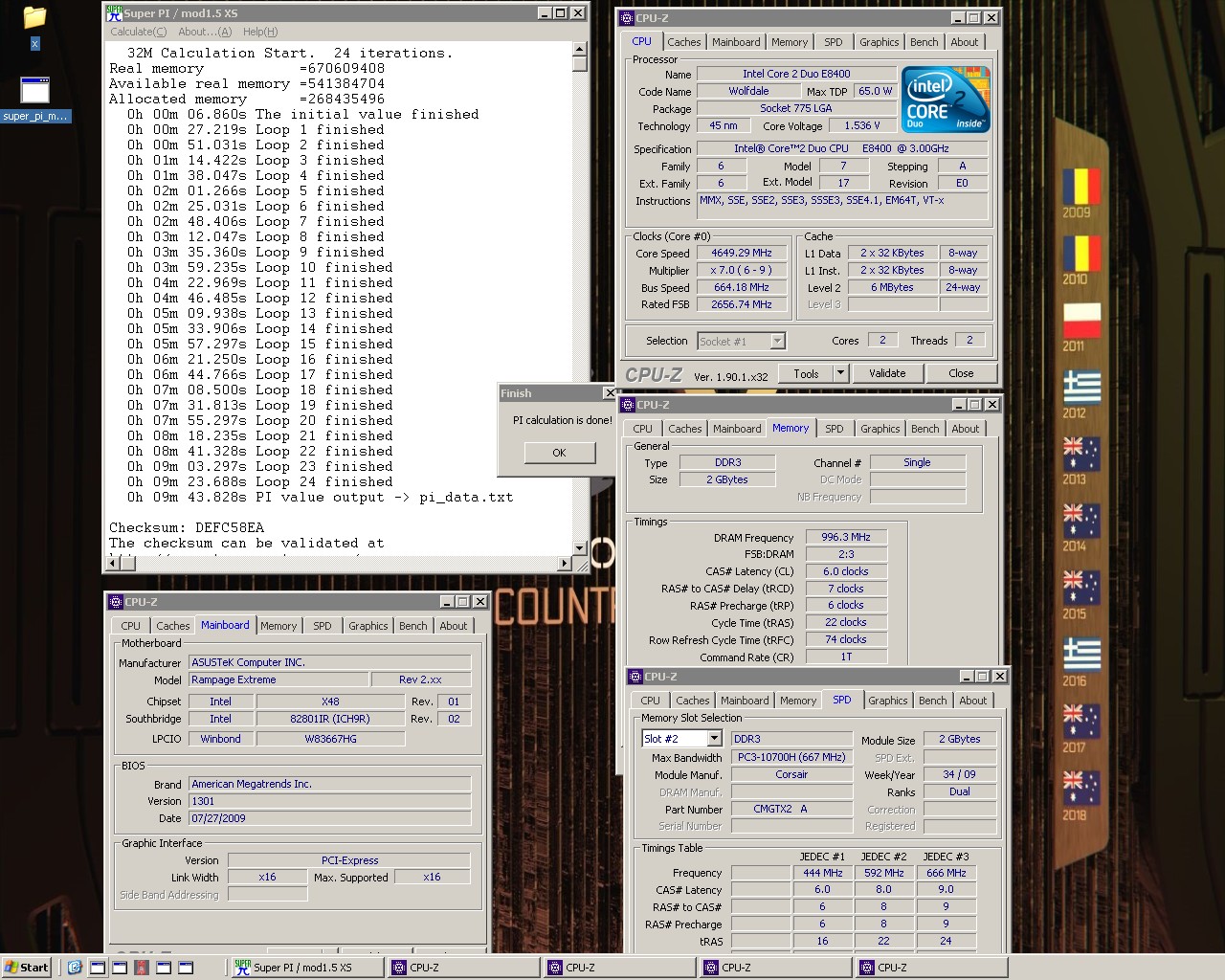Open the About menu in Super PI
The height and width of the screenshot is (980, 1225).
205,32
